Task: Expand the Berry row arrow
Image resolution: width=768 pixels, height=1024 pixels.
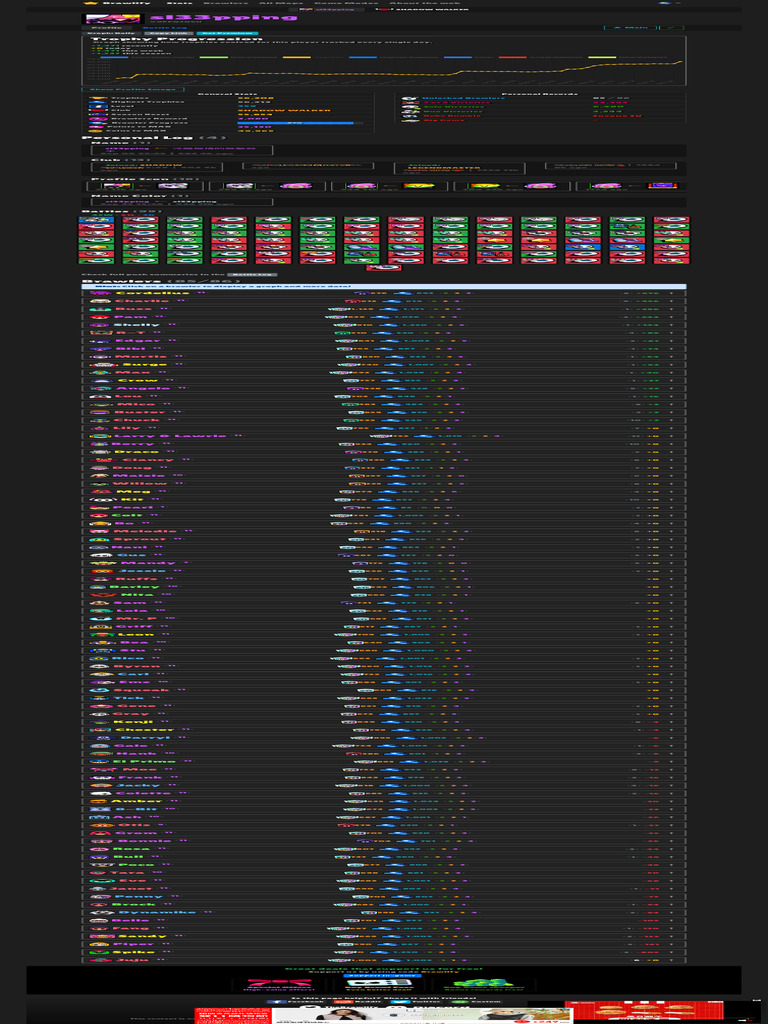Action: tap(671, 444)
